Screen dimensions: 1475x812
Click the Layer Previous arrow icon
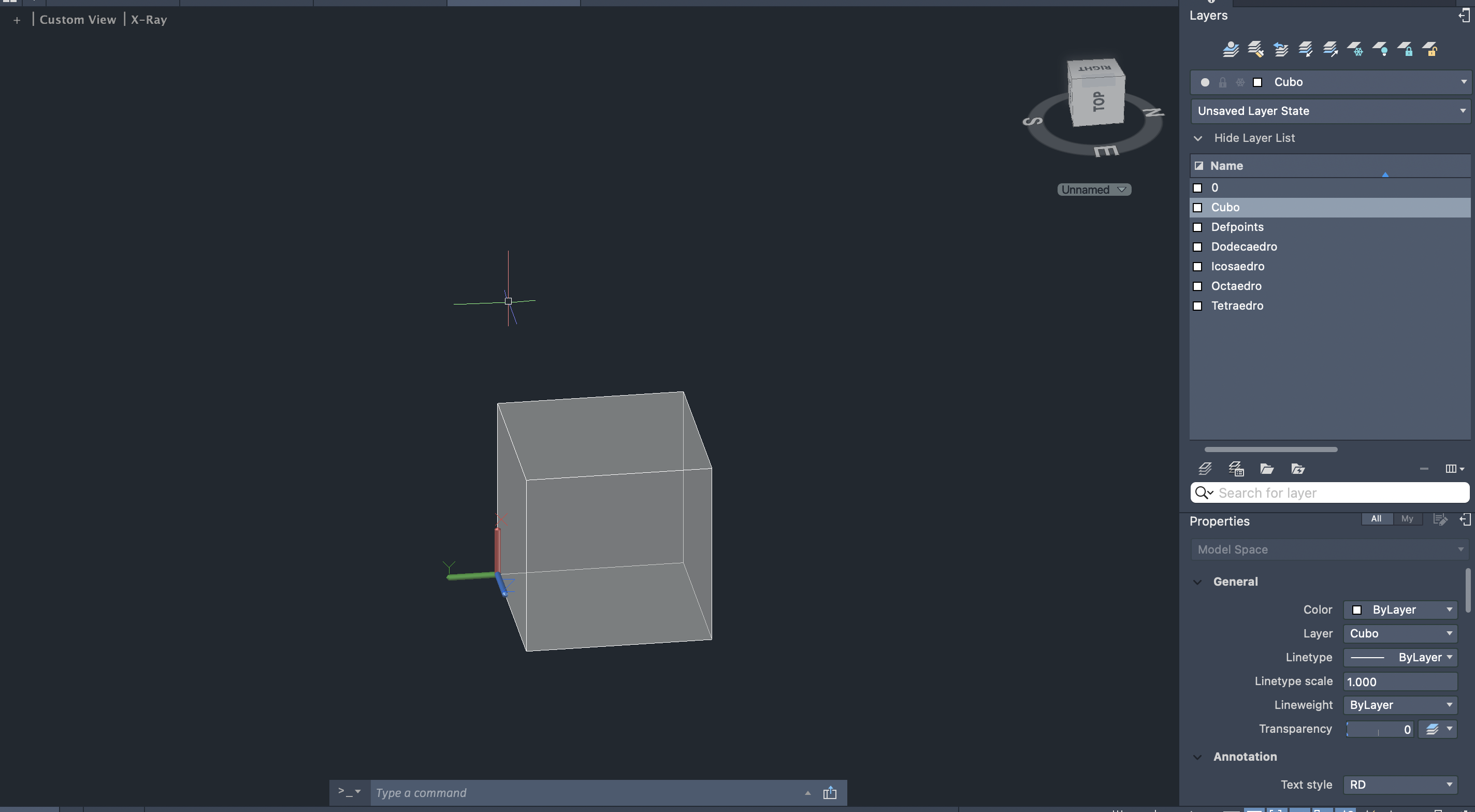[x=1280, y=49]
